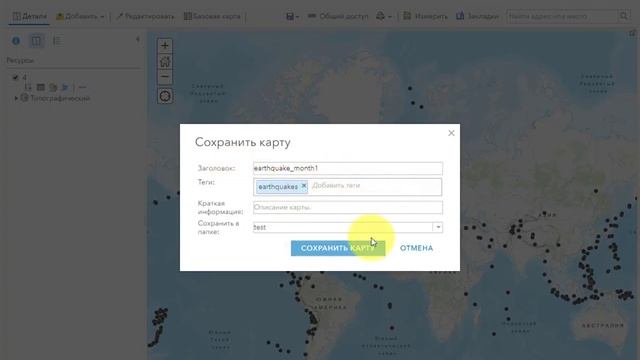Image resolution: width=640 pixels, height=360 pixels.
Task: Open Базовая карта gallery
Action: coord(212,16)
